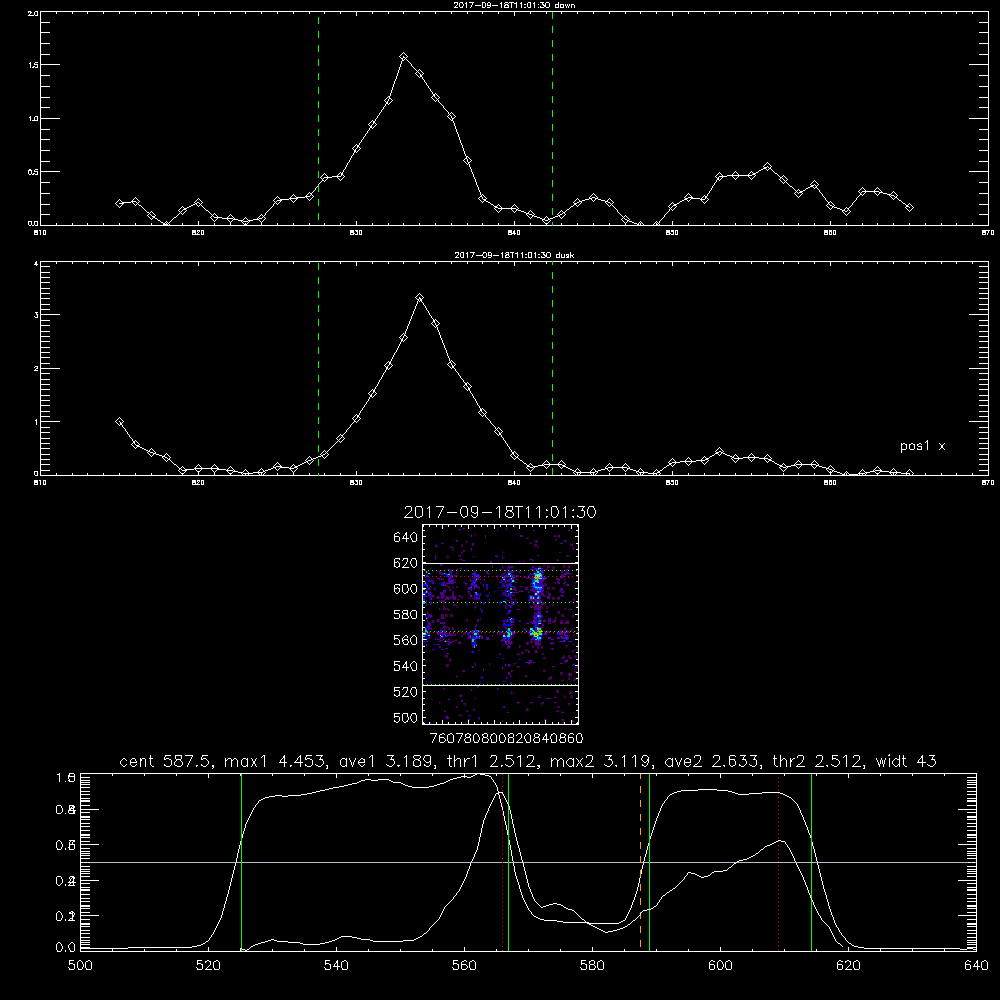Click the '2017-09-18T11:01:30 dusk' plot title
This screenshot has width=1000, height=1000.
514,255
